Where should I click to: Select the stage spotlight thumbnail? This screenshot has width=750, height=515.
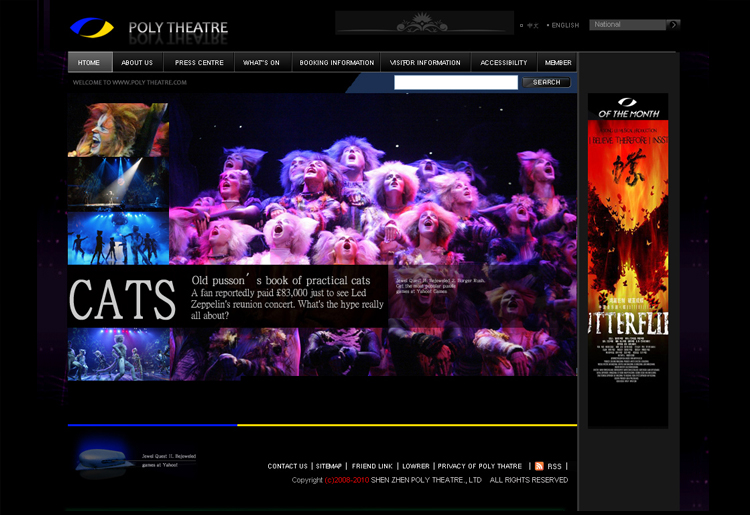[118, 184]
